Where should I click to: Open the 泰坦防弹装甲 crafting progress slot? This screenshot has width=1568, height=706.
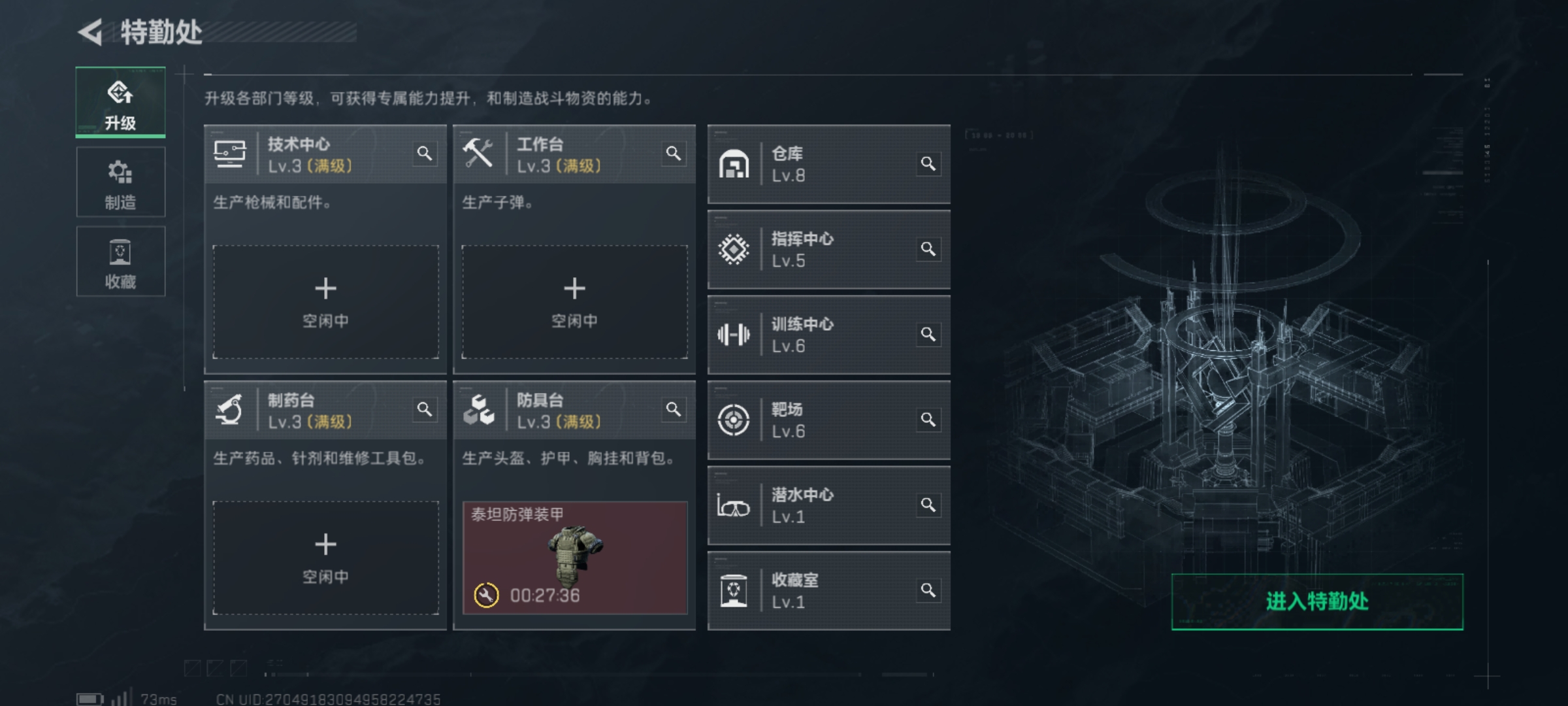(574, 558)
